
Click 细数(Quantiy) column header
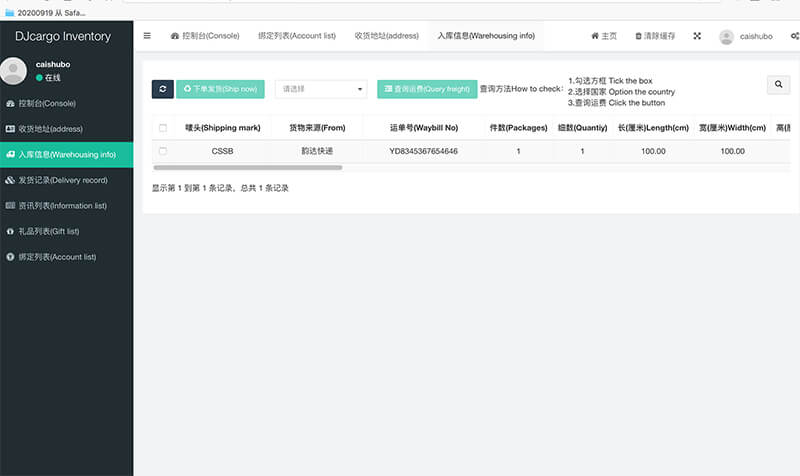pos(582,128)
